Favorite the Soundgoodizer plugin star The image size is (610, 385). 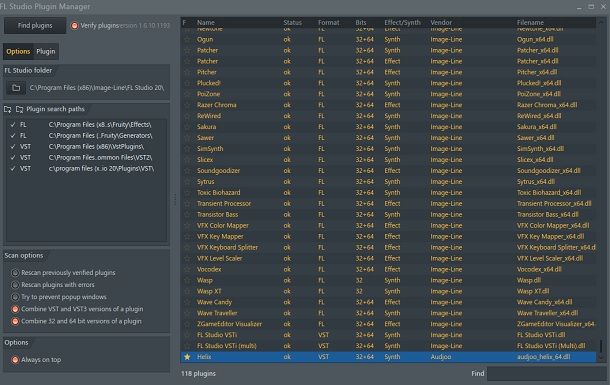coord(188,171)
